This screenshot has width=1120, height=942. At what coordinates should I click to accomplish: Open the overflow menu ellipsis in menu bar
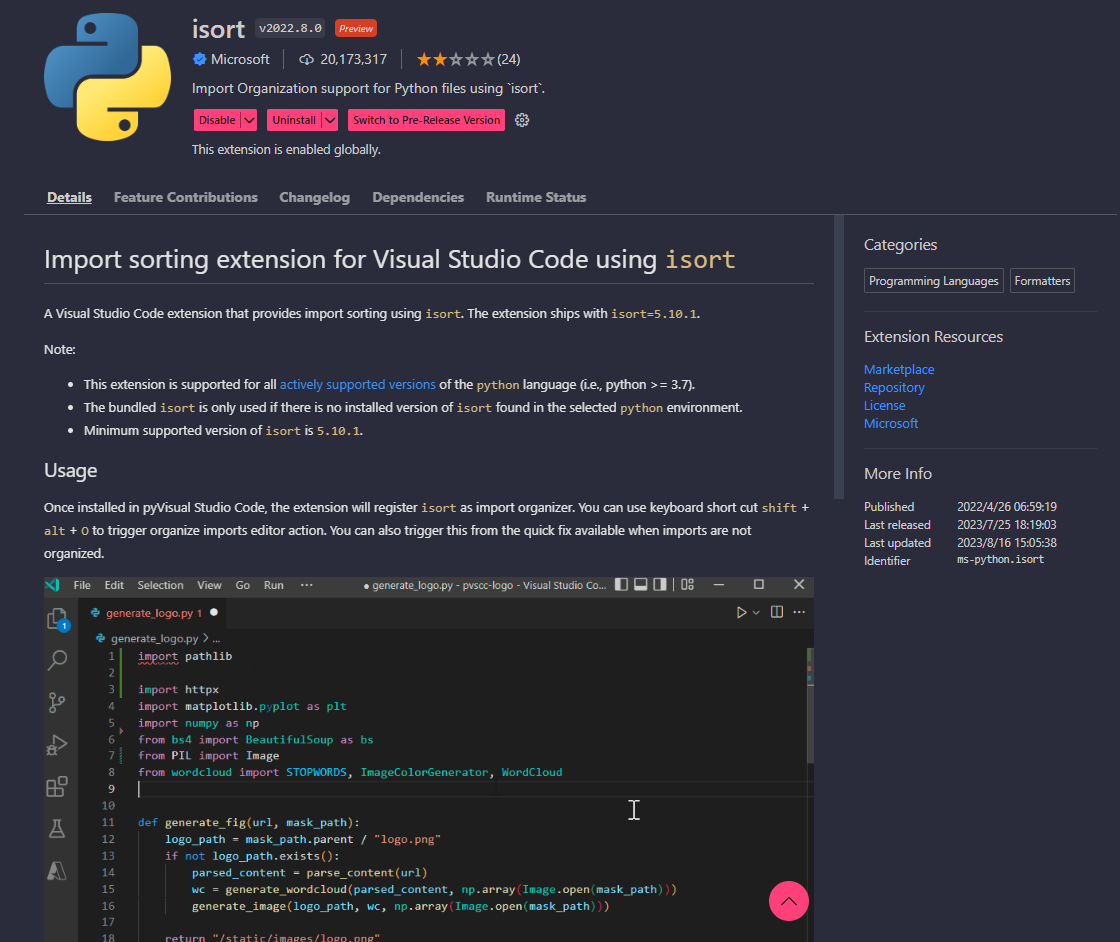[x=306, y=585]
